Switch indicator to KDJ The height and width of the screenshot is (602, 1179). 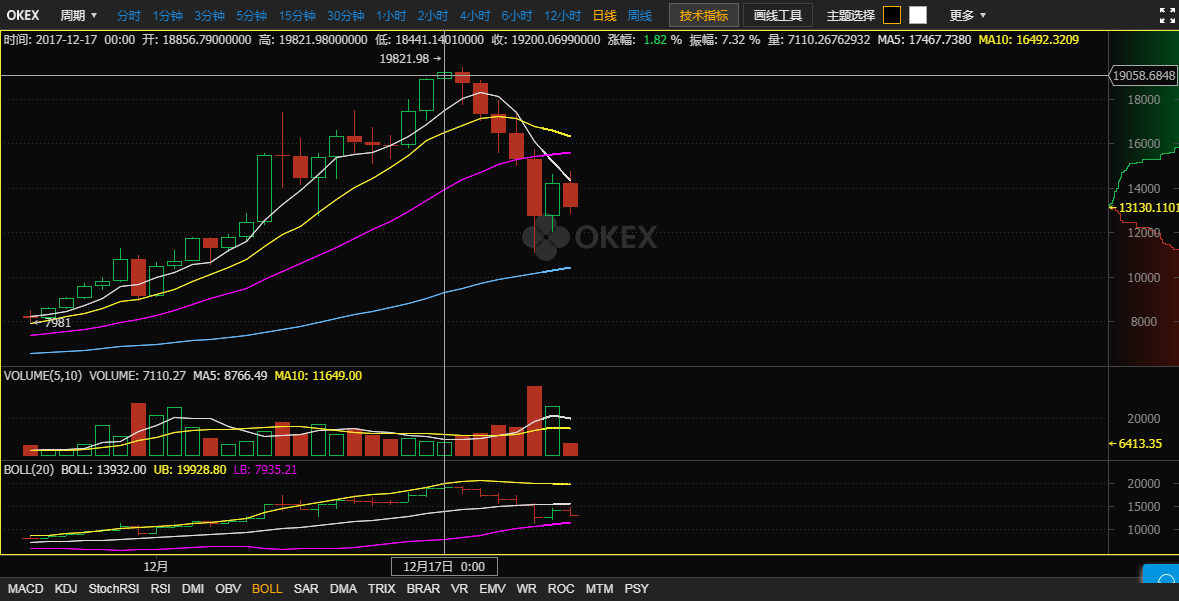point(66,589)
